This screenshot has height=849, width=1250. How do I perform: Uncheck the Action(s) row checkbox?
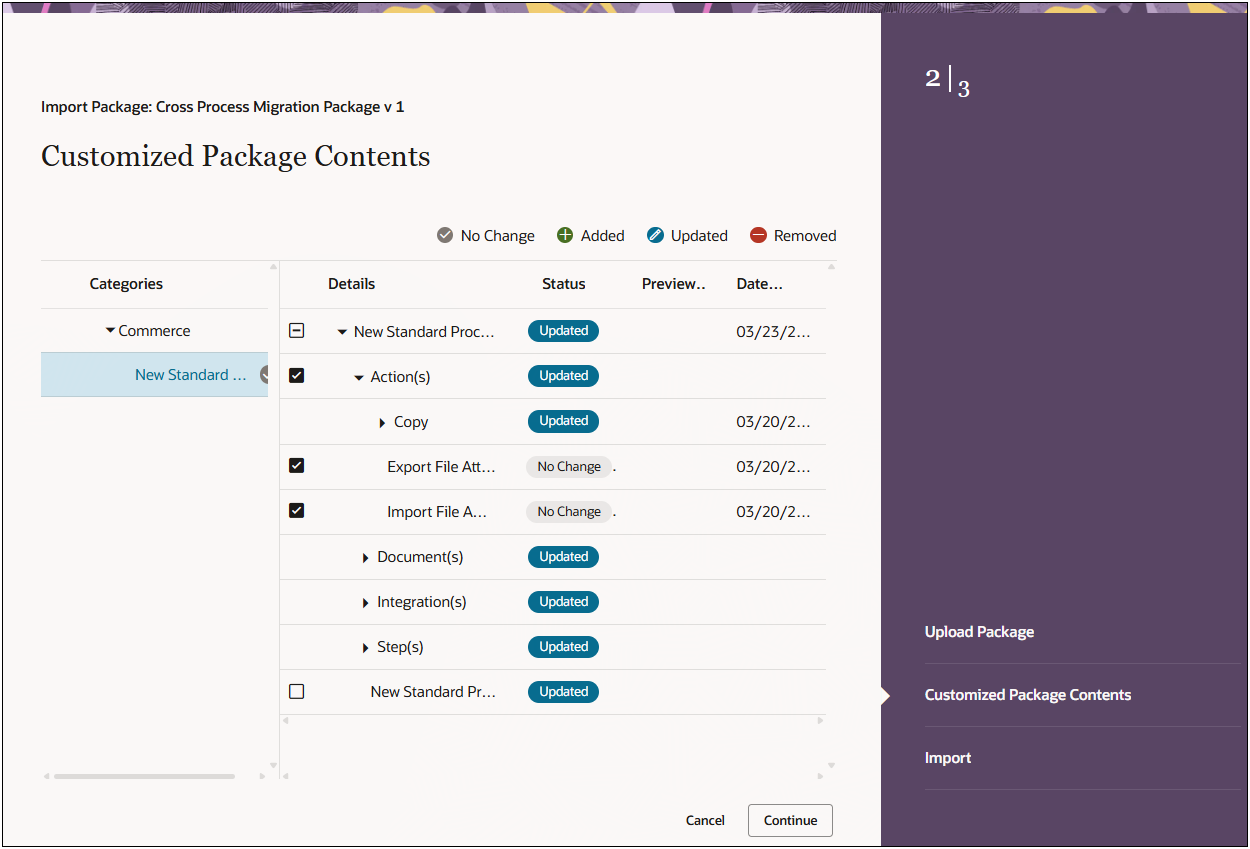pyautogui.click(x=296, y=376)
